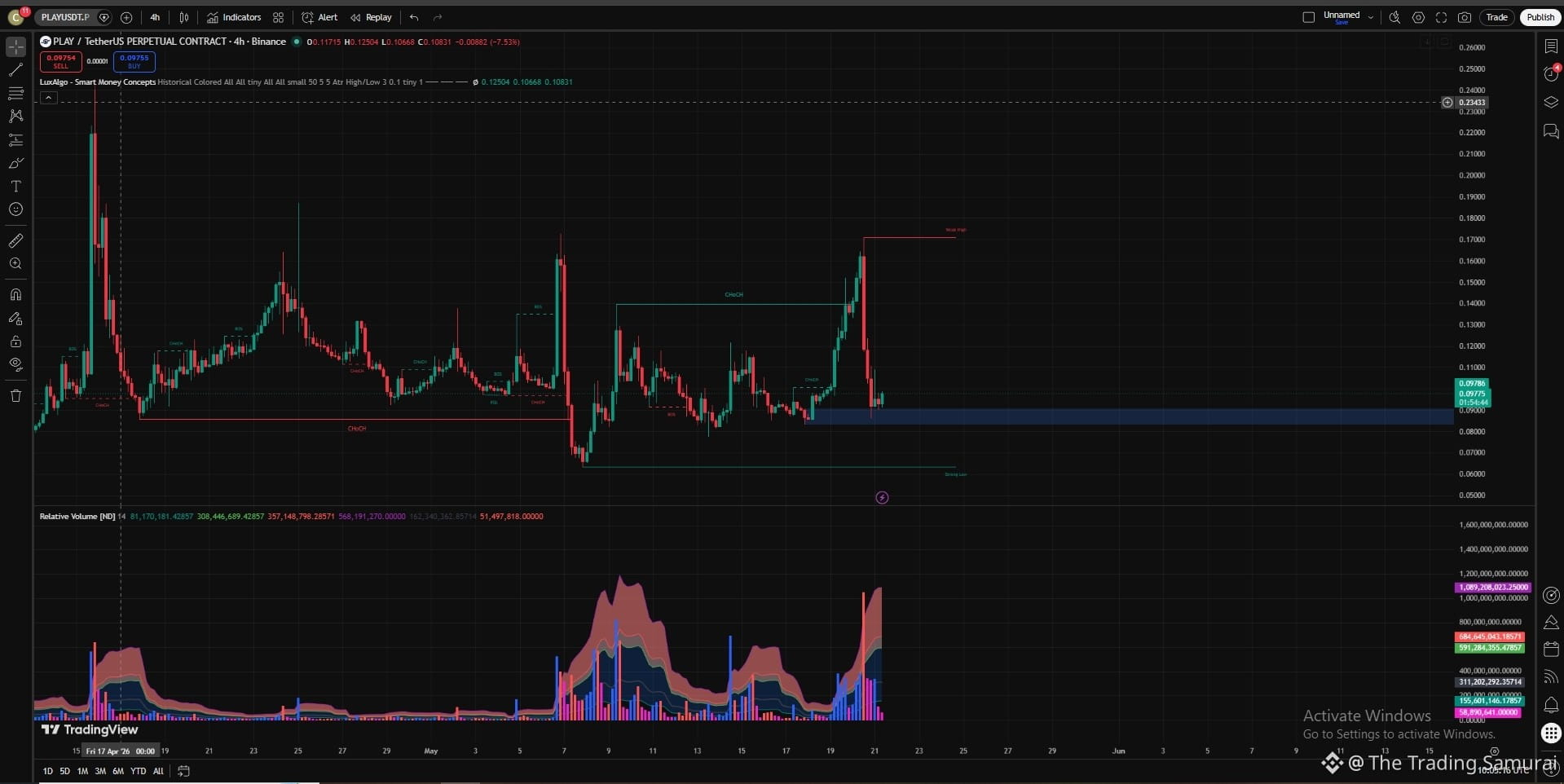Select the ruler measure tool
The image size is (1564, 784).
15,240
